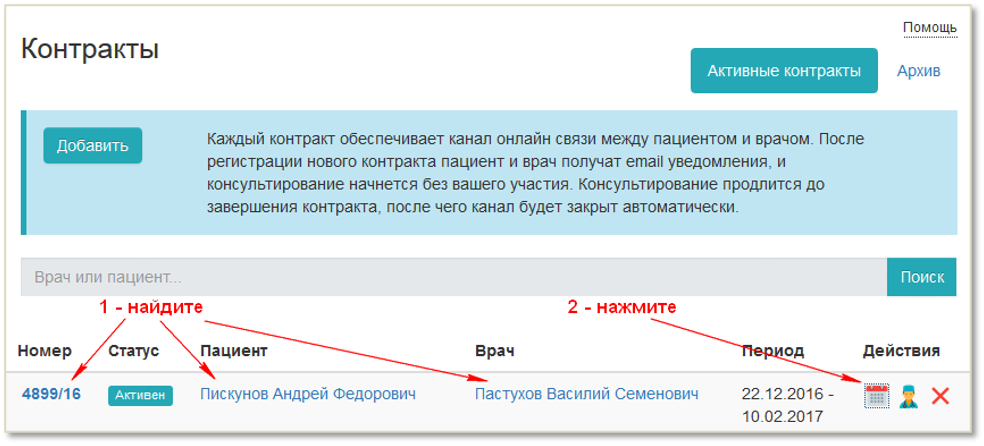Viewport: 984px width, 446px height.
Task: Click the Период column header
Action: pyautogui.click(x=772, y=350)
